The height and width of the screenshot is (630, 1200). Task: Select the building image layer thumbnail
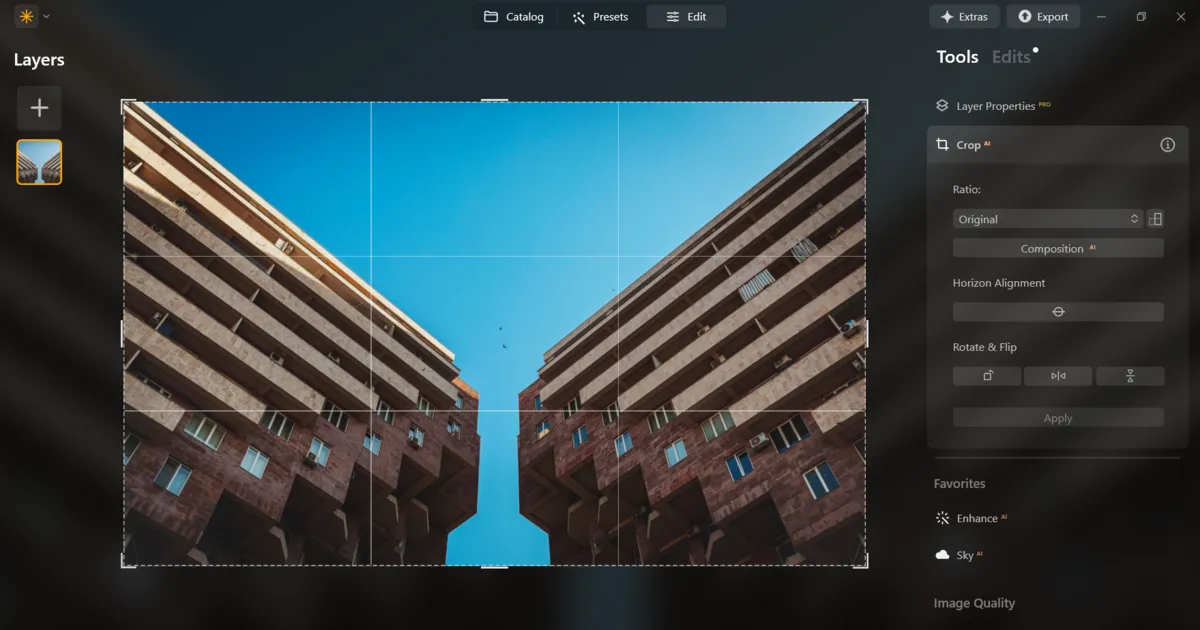(38, 162)
